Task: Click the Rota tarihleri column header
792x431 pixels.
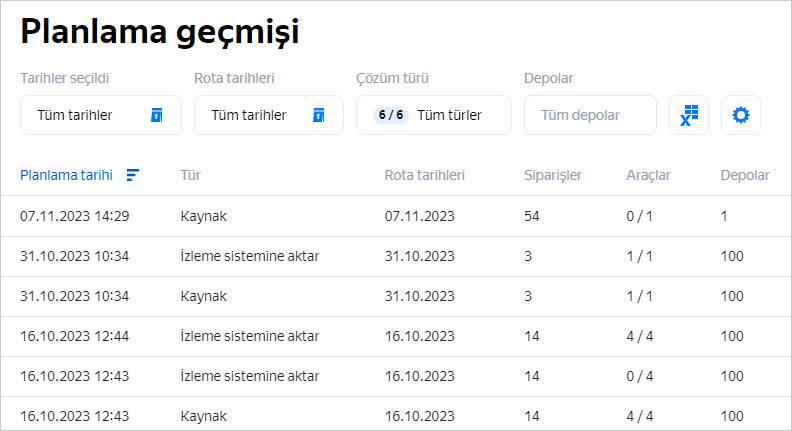Action: 424,175
